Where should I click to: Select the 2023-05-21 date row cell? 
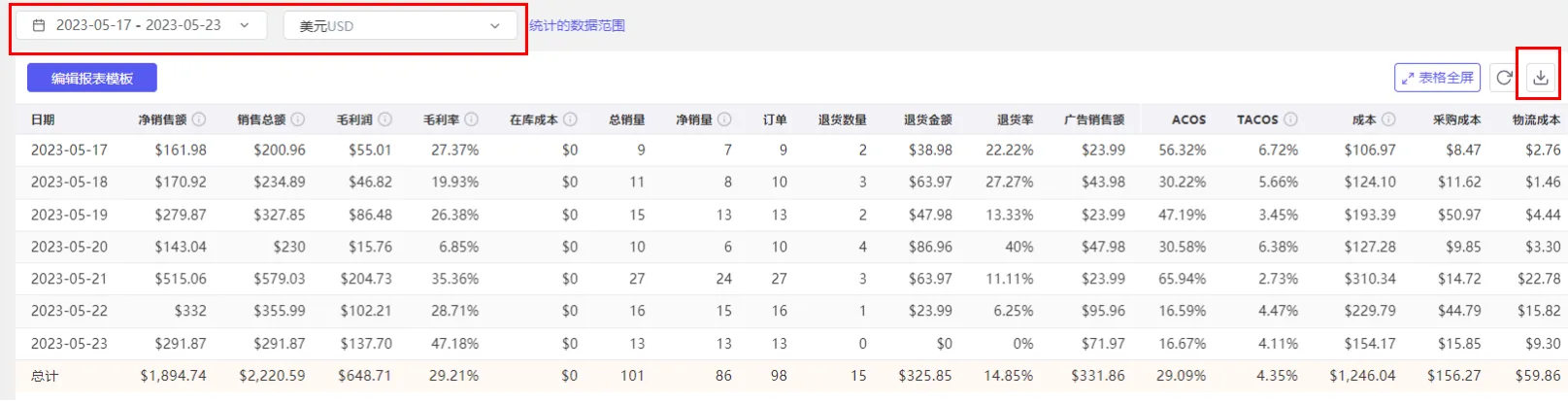pos(69,279)
